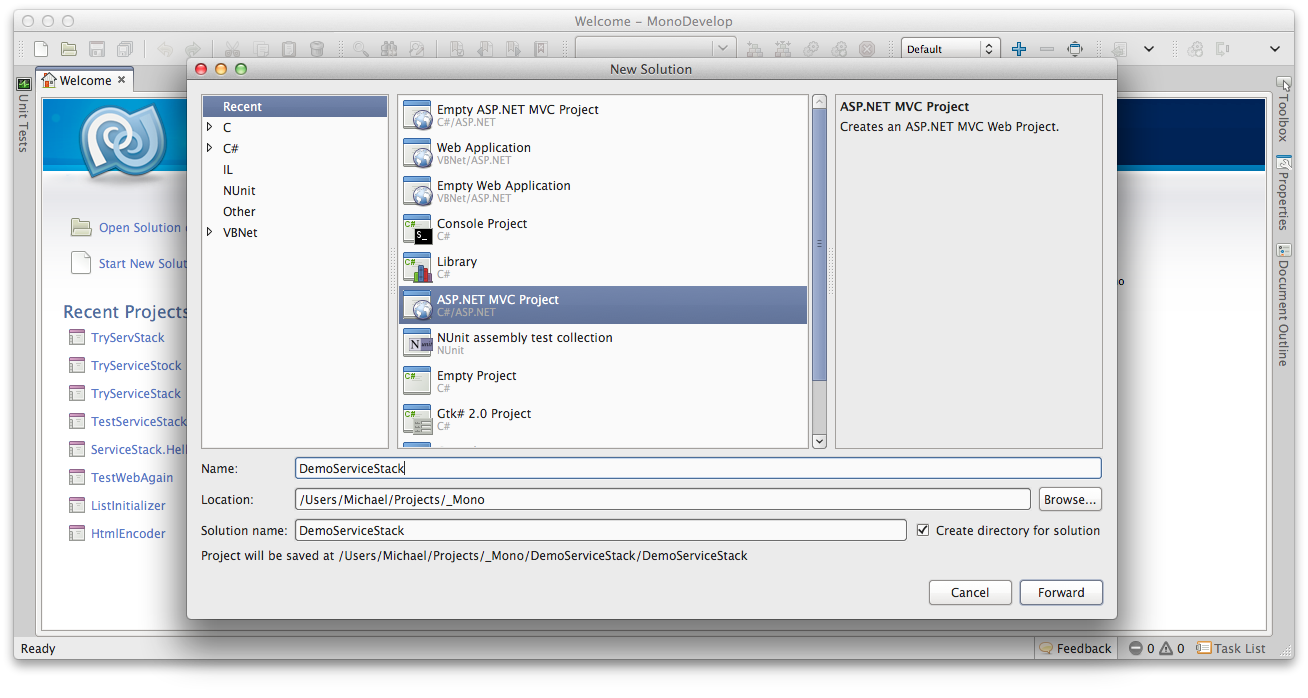
Task: Click the Debug gear toolbar icon
Action: pyautogui.click(x=839, y=49)
